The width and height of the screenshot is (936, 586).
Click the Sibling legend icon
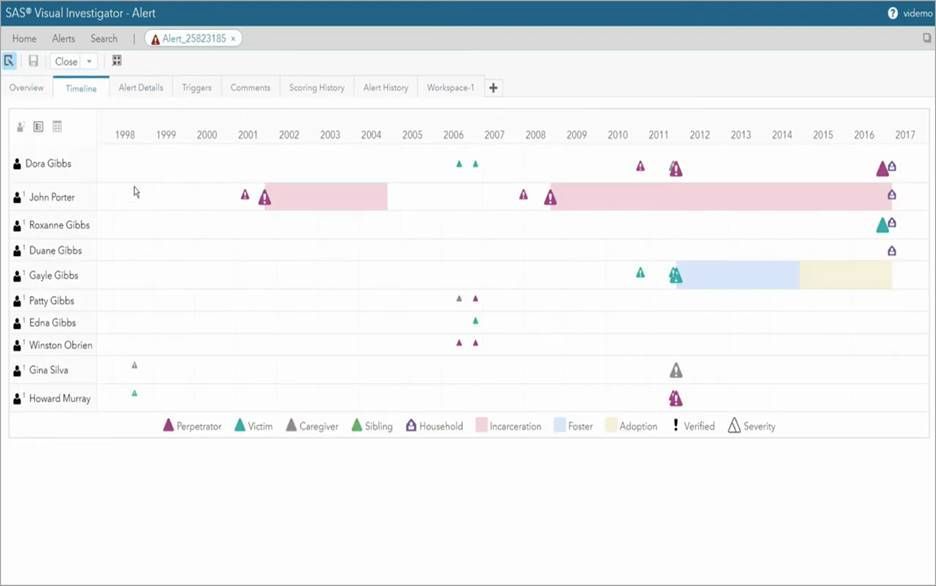pos(357,425)
